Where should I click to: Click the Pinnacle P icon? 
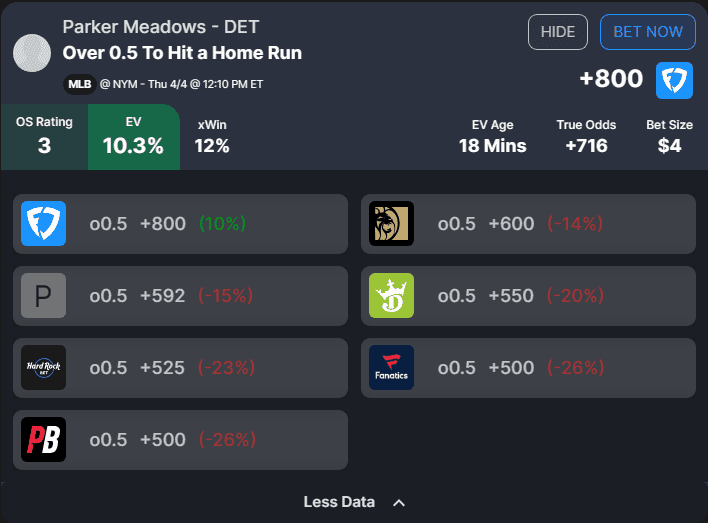point(44,296)
